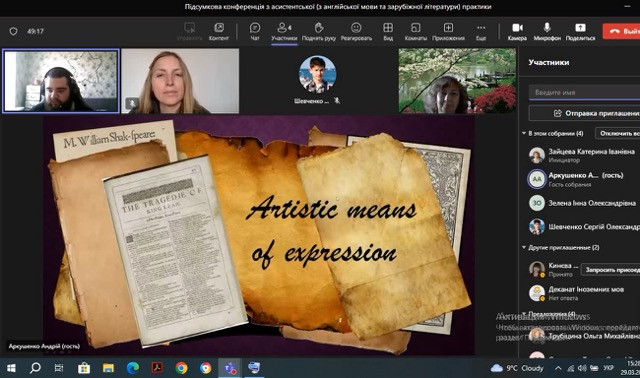Viewport: 640px width, 378px height.
Task: Click the bearded man's video tile
Action: 61,81
